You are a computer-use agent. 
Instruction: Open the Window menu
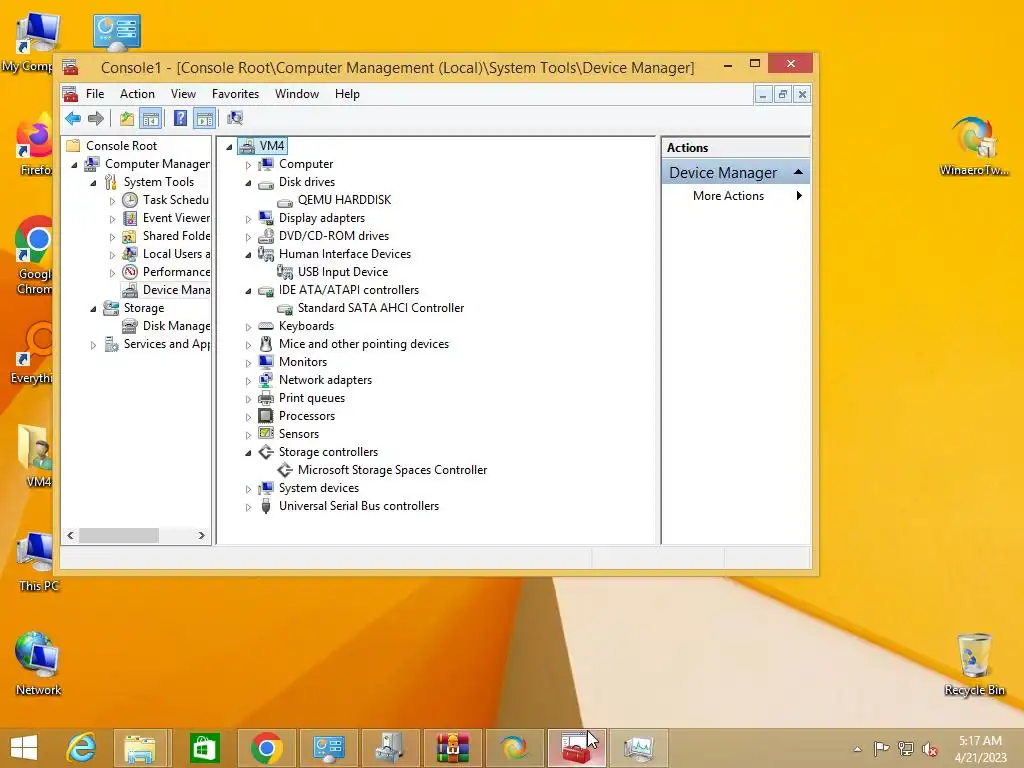pos(296,94)
